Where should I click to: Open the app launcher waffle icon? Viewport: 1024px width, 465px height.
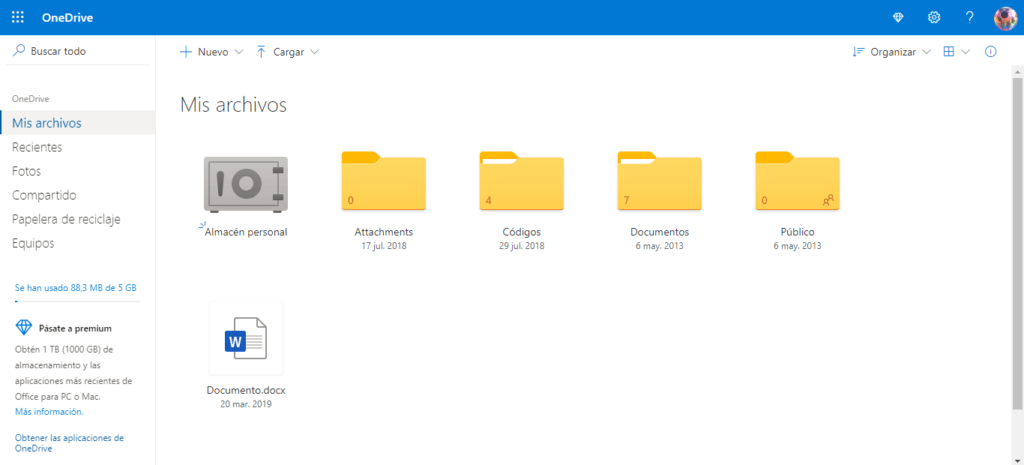coord(18,18)
